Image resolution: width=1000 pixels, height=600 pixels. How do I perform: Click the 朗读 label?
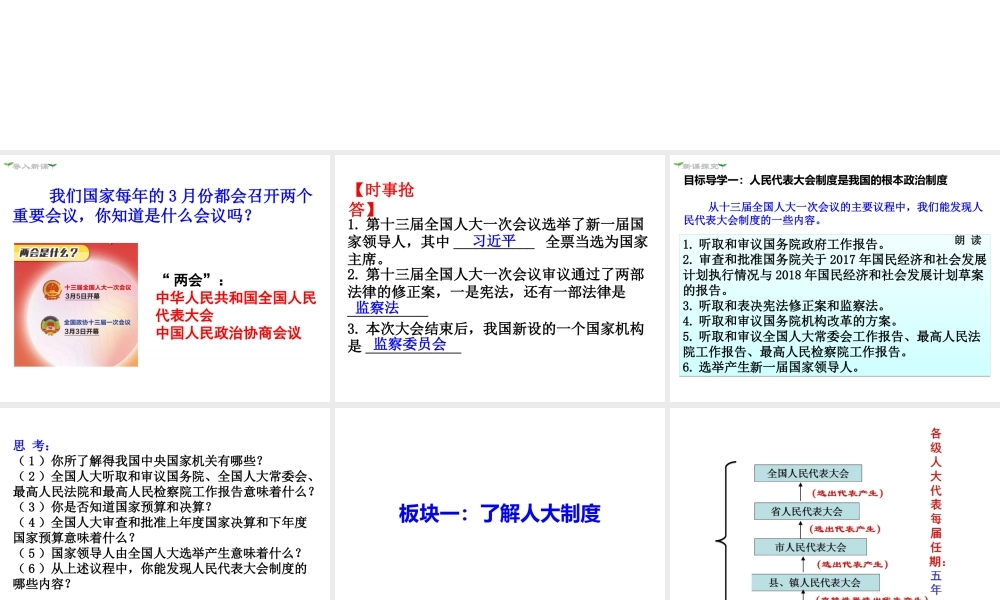(967, 240)
